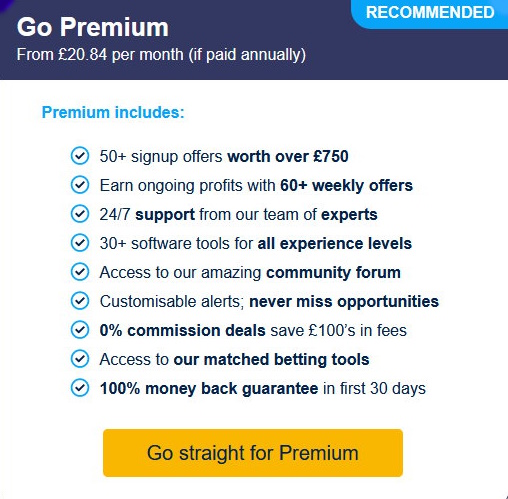Click the From £20.84 per month text
The image size is (508, 499).
pyautogui.click(x=161, y=55)
